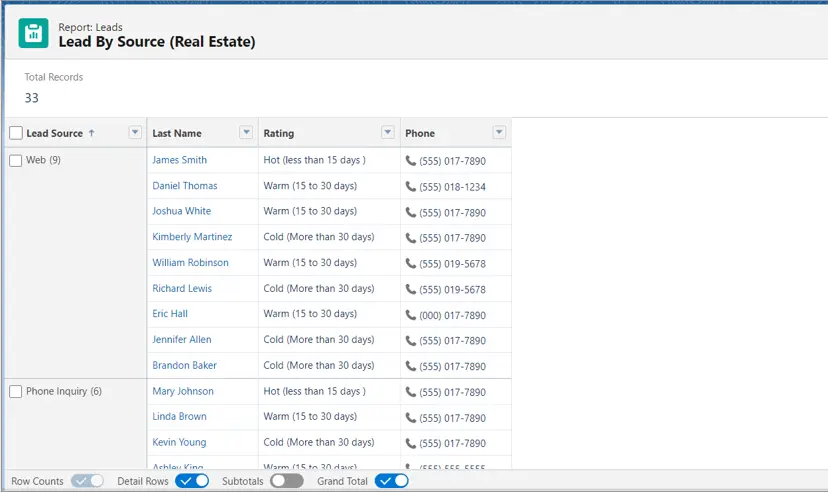Click phone icon in William Robinson row
The image size is (828, 492).
[410, 263]
